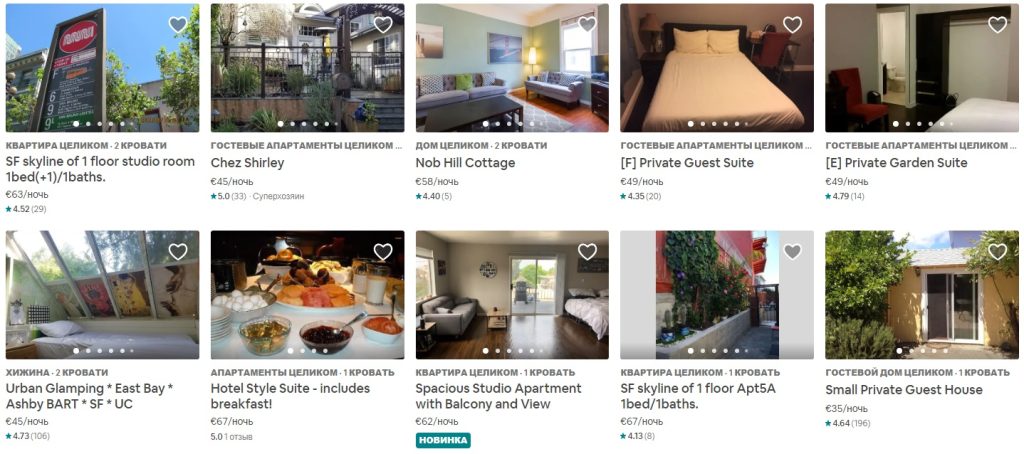This screenshot has height=454, width=1024.
Task: Favorite Spacious Studio Apartment with Balcony
Action: 587,251
